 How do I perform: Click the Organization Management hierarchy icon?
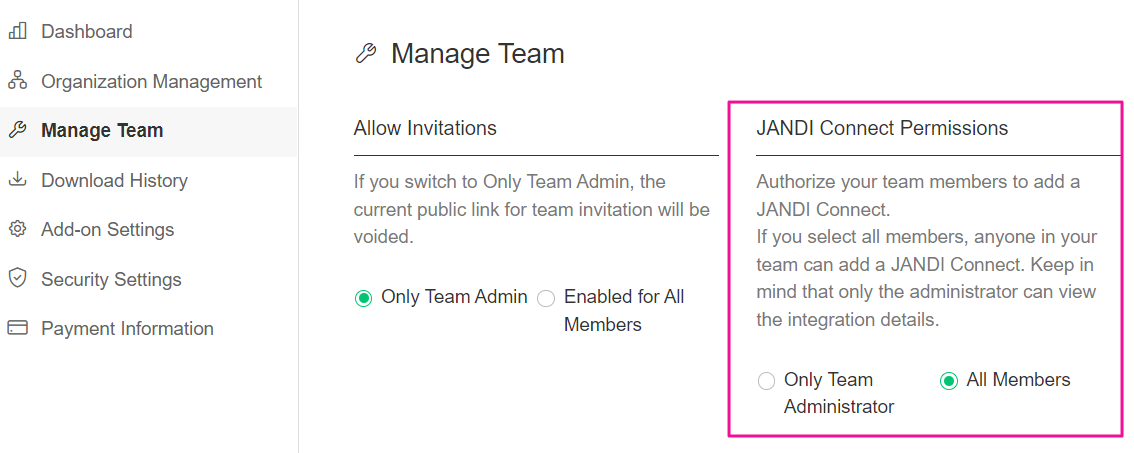(17, 81)
